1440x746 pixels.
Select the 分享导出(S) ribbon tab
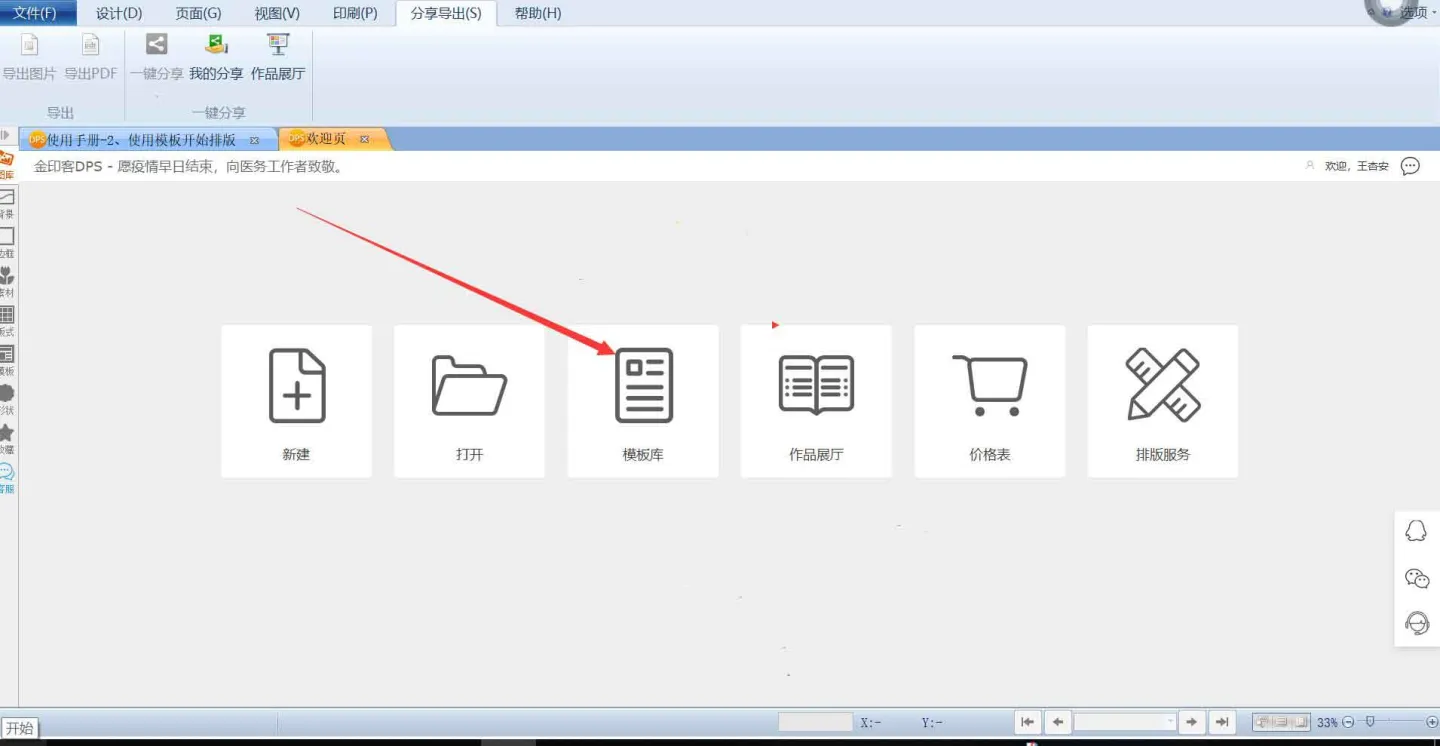[446, 13]
